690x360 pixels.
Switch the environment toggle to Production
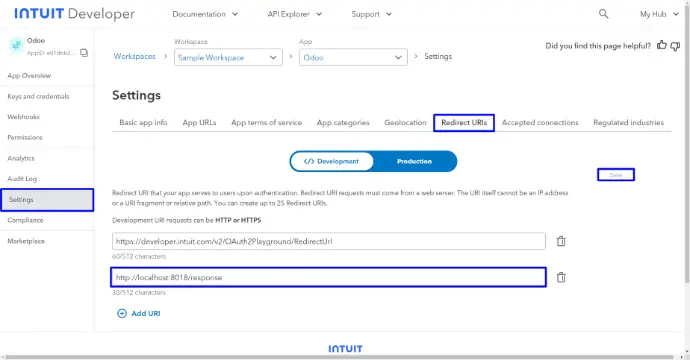414,162
